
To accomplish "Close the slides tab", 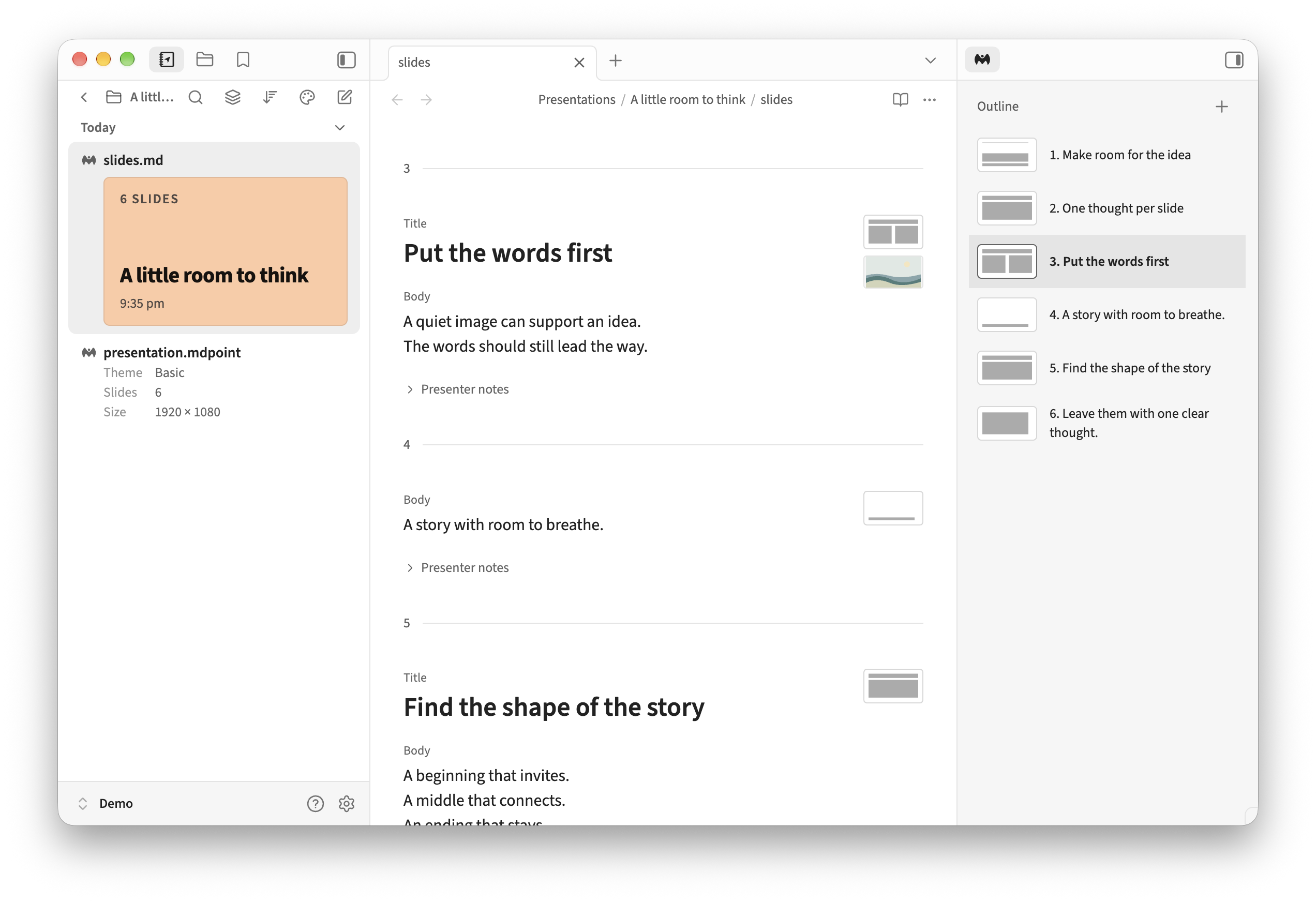I will coord(579,62).
